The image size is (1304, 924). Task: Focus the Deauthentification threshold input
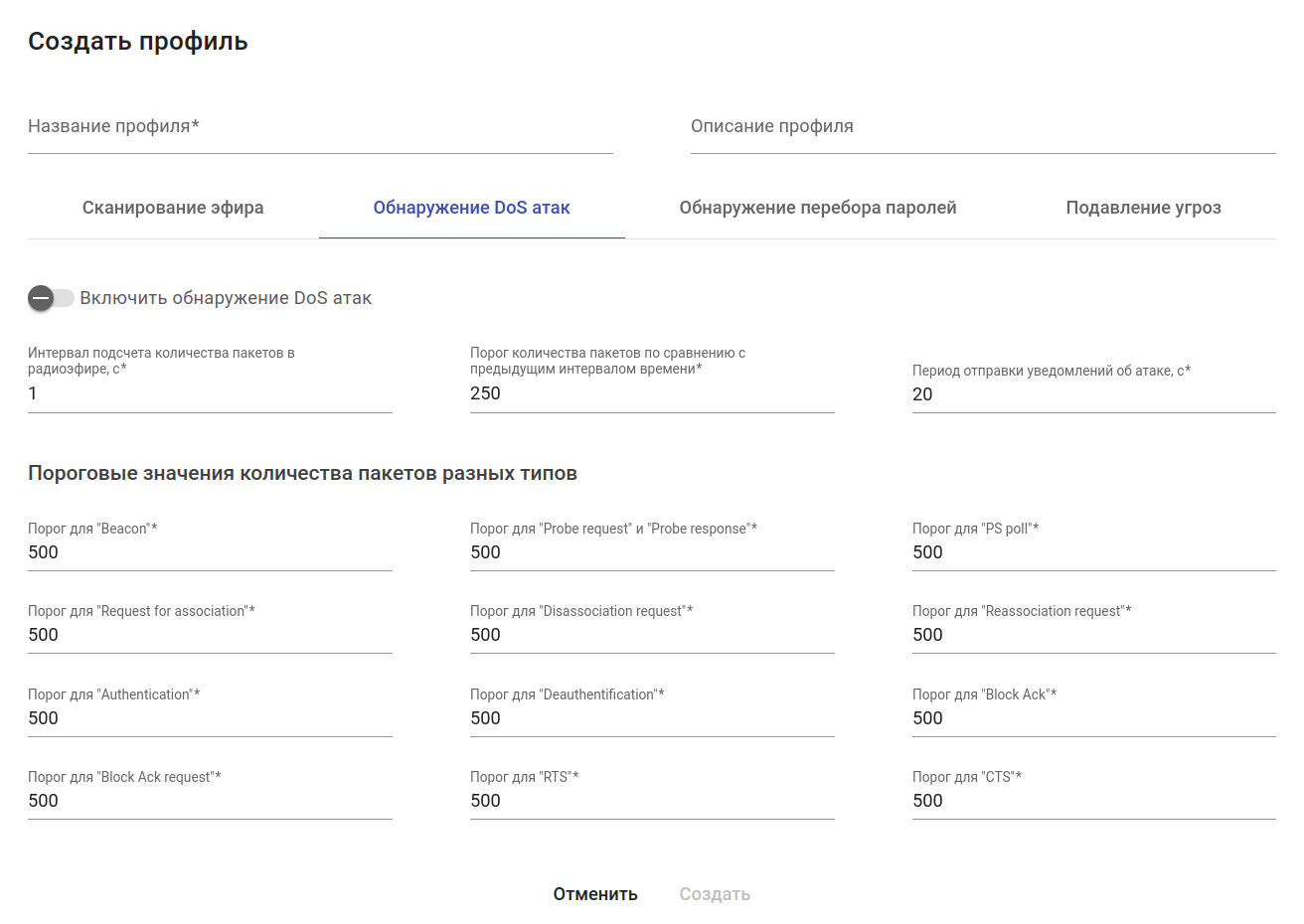(652, 718)
